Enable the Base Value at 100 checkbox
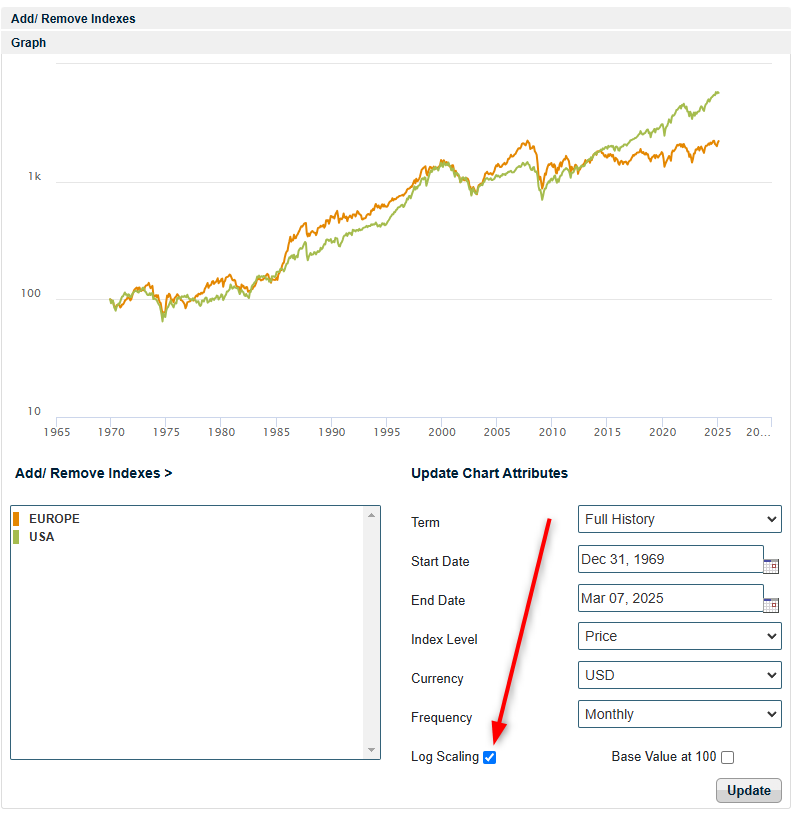 pos(727,757)
